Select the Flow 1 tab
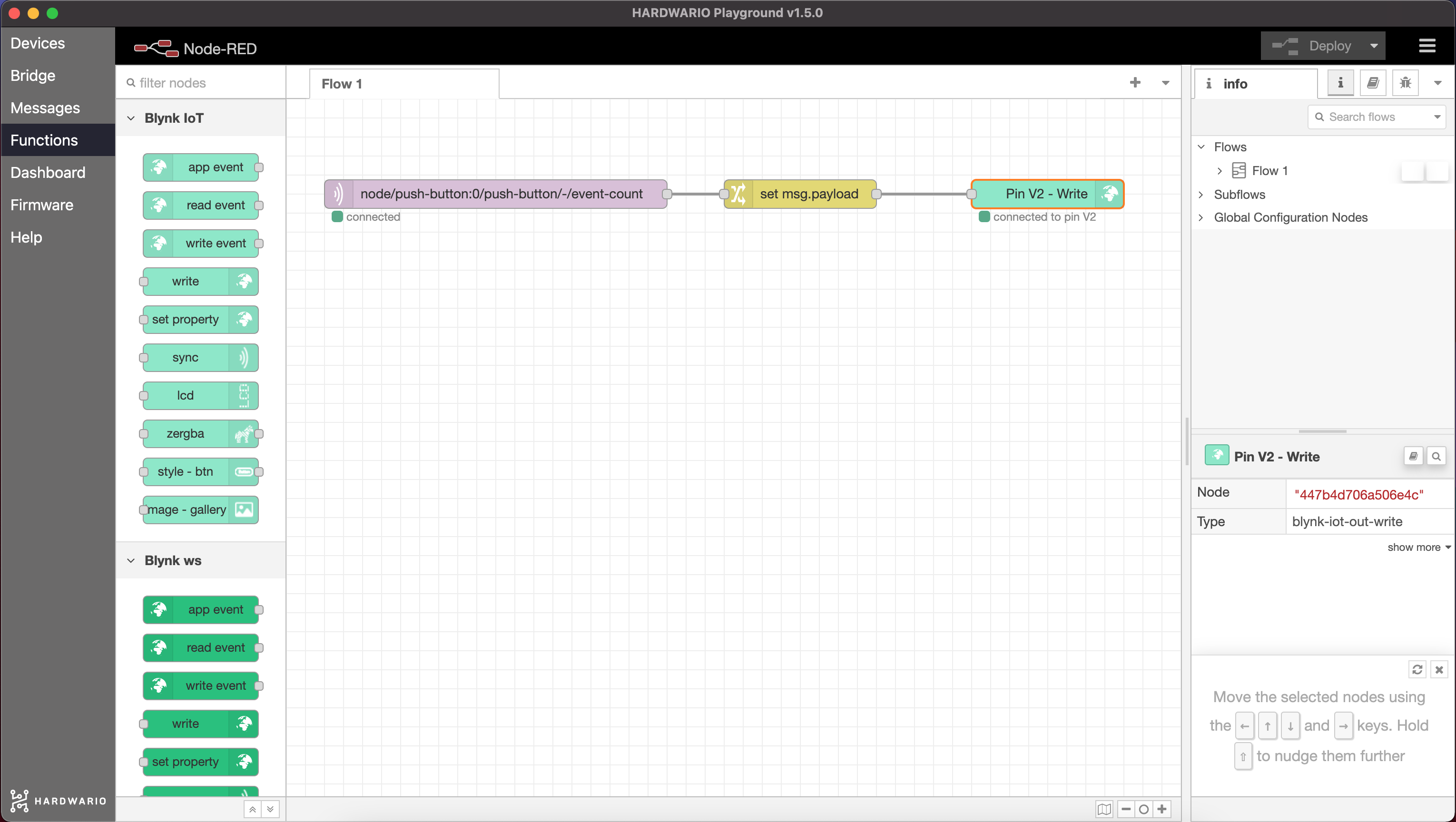 404,84
